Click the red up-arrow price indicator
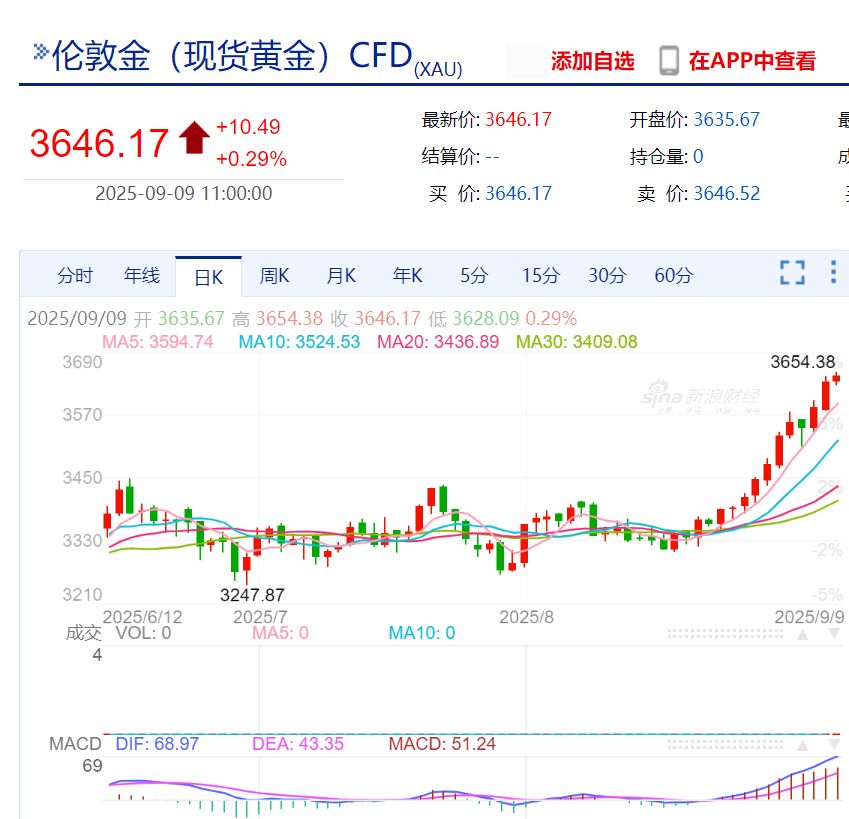Viewport: 849px width, 819px height. point(194,139)
